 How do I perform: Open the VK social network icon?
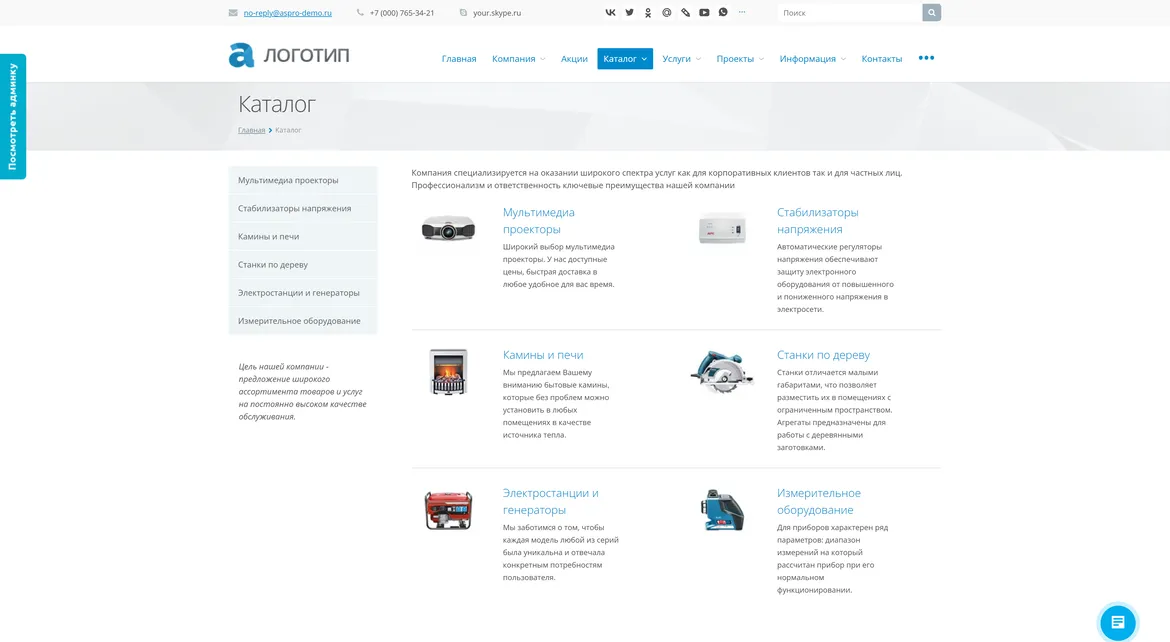coord(610,13)
